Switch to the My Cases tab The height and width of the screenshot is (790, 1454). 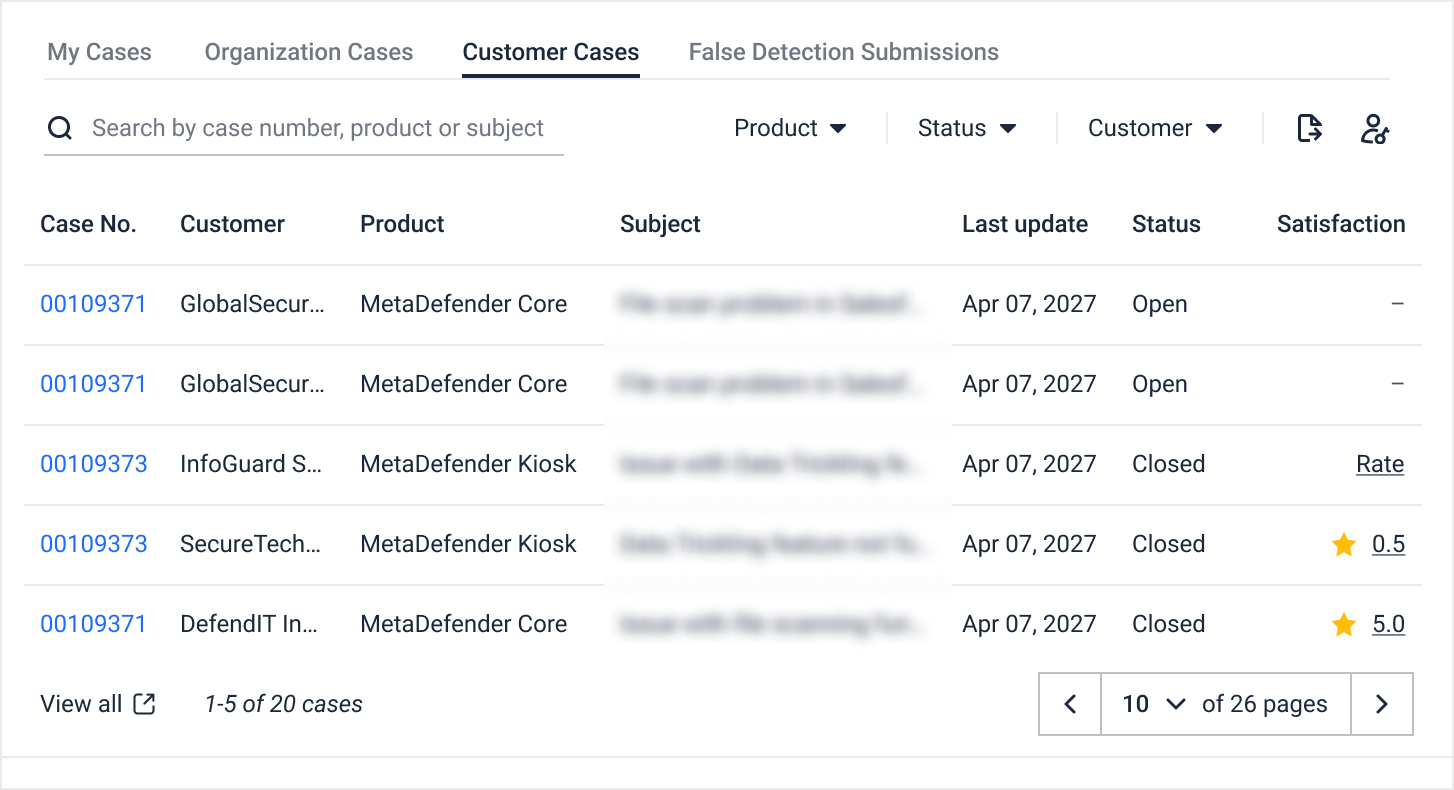coord(99,52)
